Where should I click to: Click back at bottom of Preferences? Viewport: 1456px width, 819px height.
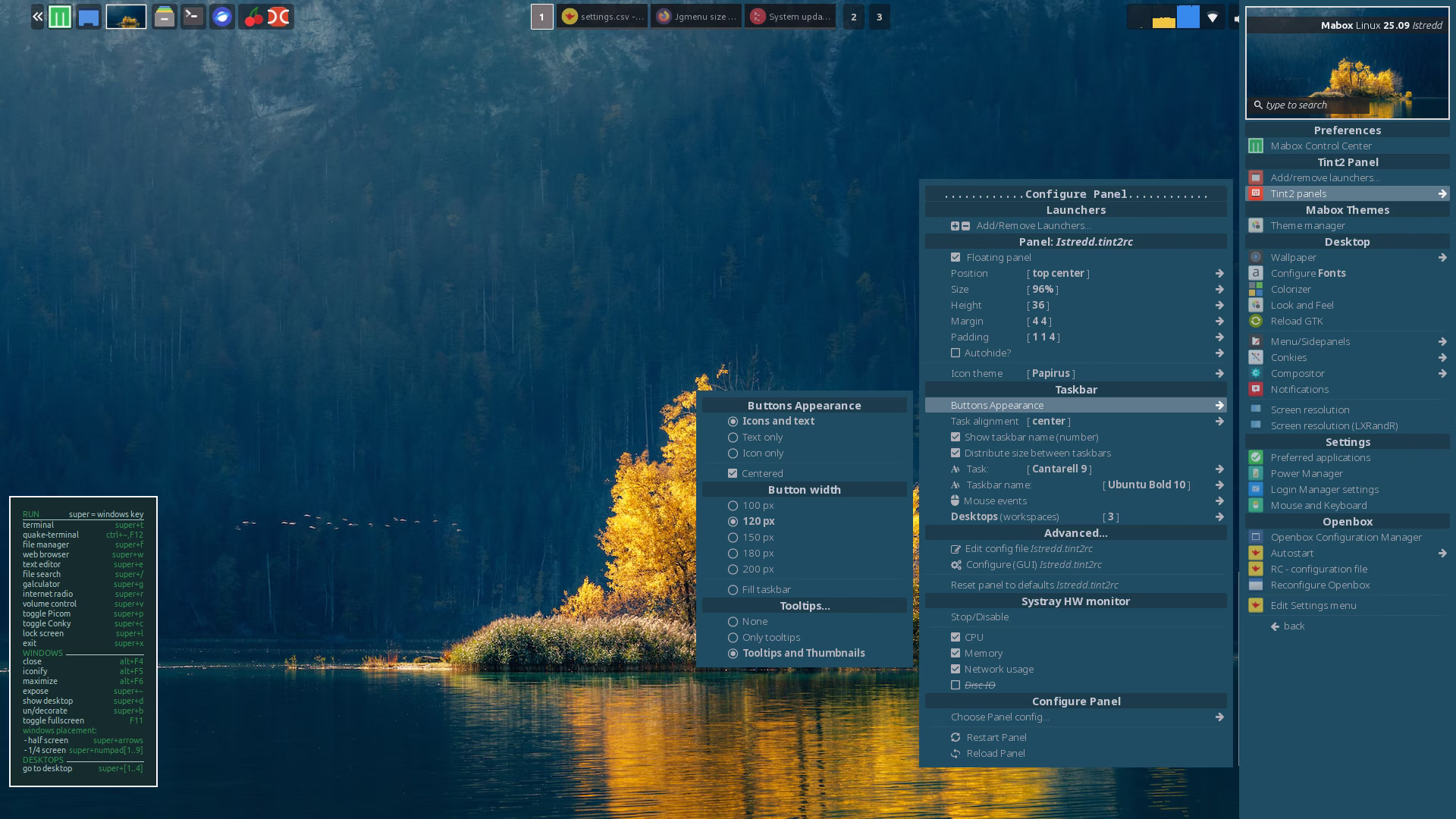pyautogui.click(x=1294, y=626)
